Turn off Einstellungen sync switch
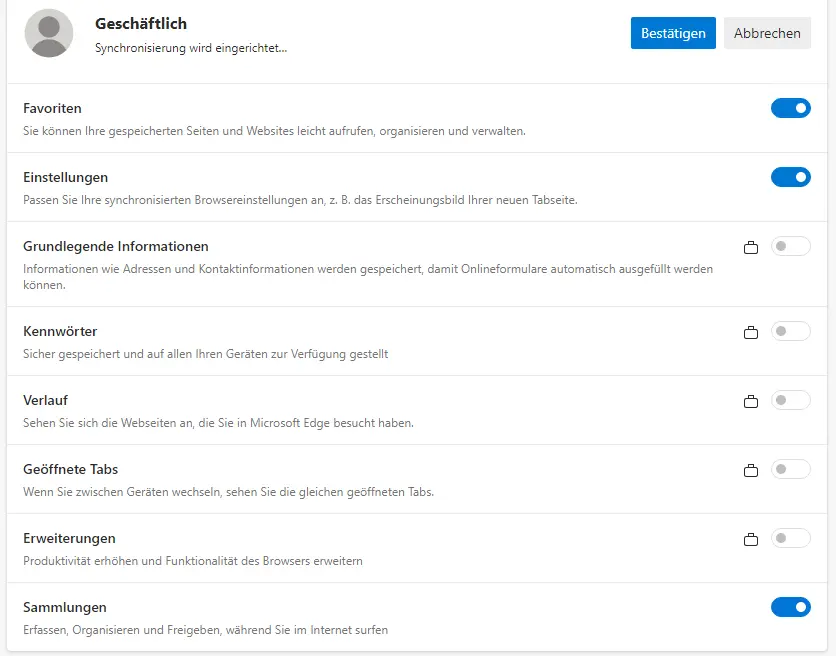Screen dimensions: 836x656 click(x=790, y=177)
